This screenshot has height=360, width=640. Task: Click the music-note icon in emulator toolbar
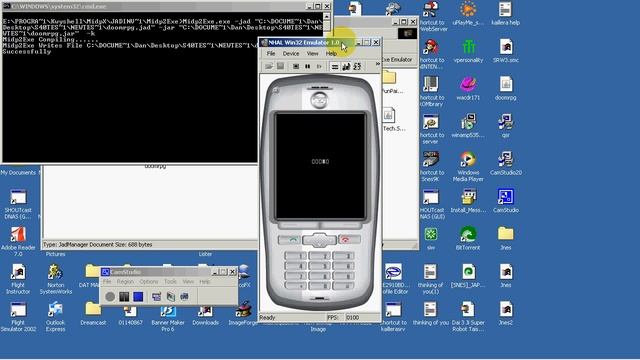pos(346,67)
